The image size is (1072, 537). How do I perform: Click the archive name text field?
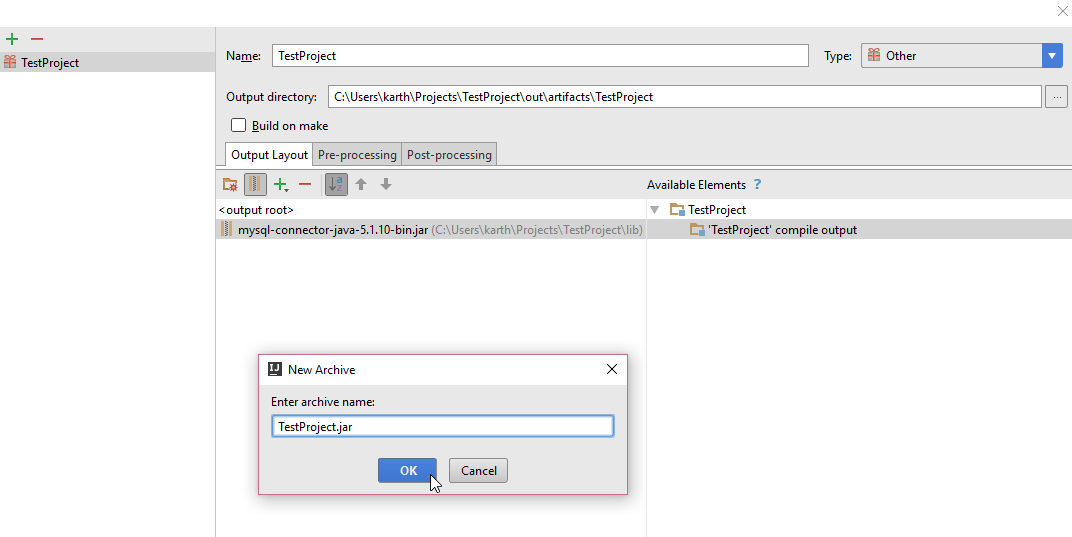click(442, 426)
